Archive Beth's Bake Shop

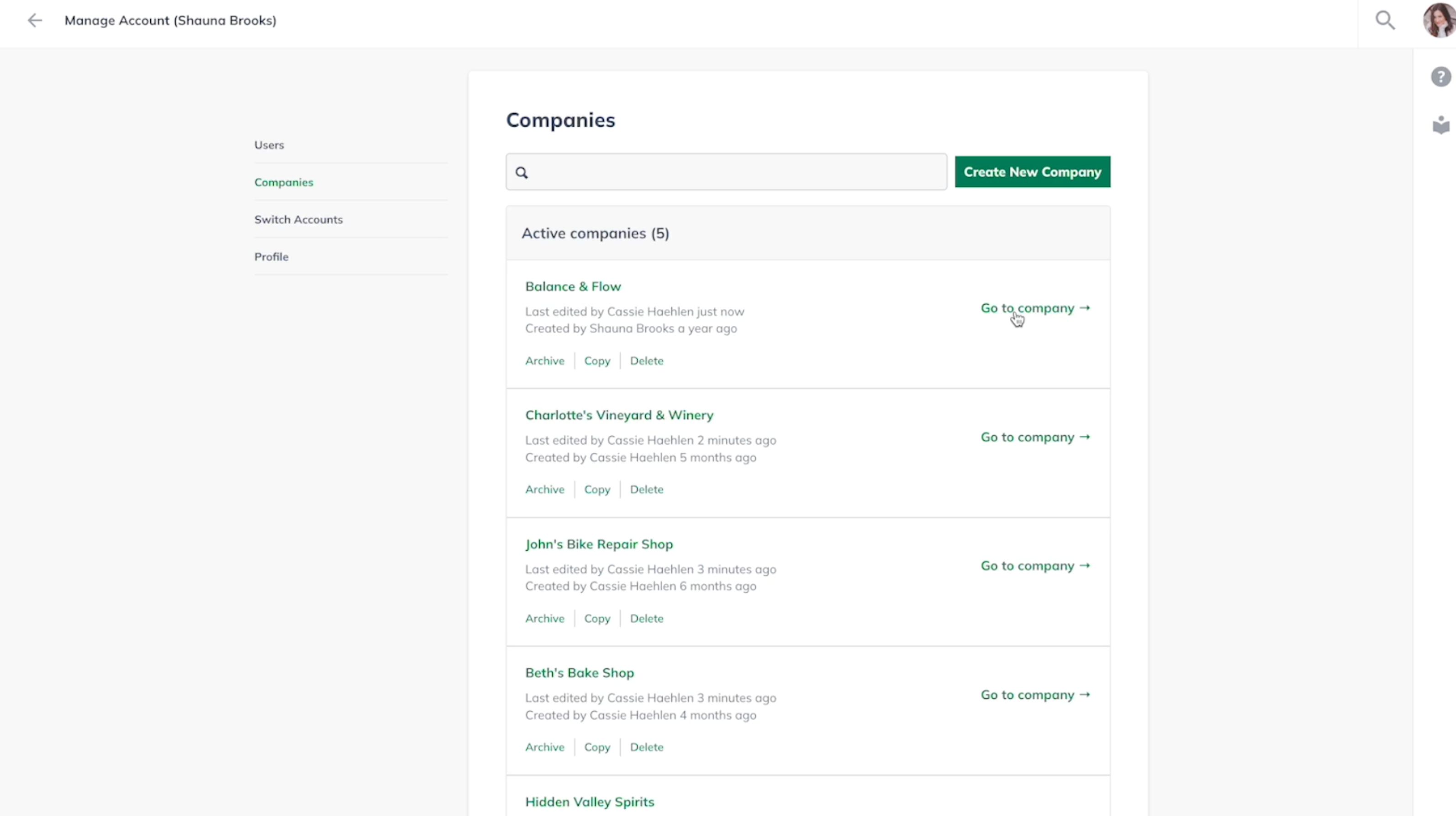point(544,747)
